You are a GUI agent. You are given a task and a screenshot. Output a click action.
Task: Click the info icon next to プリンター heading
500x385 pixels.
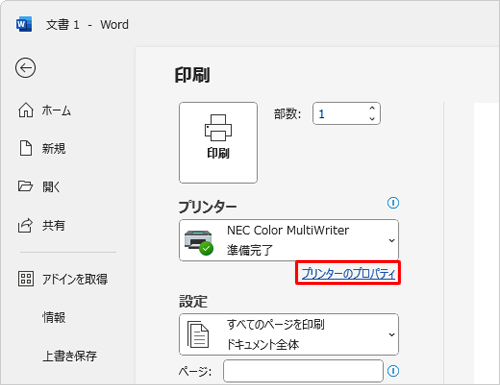[393, 203]
